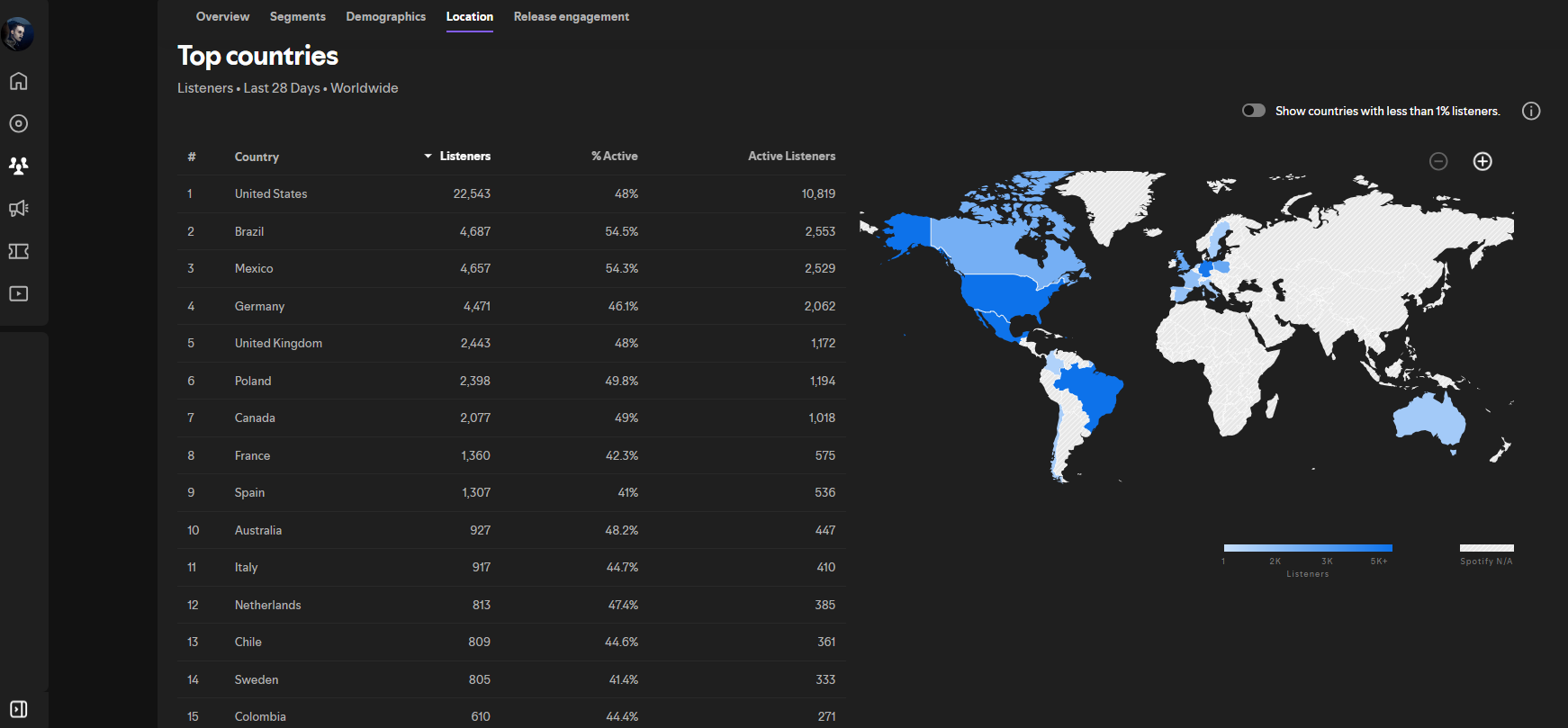Switch to the Overview tab
This screenshot has width=1568, height=728.
(x=222, y=16)
